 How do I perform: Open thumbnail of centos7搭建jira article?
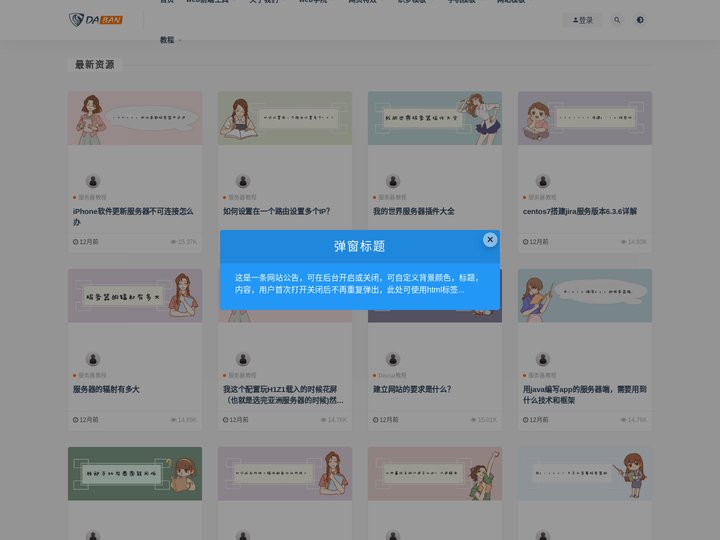click(x=585, y=118)
